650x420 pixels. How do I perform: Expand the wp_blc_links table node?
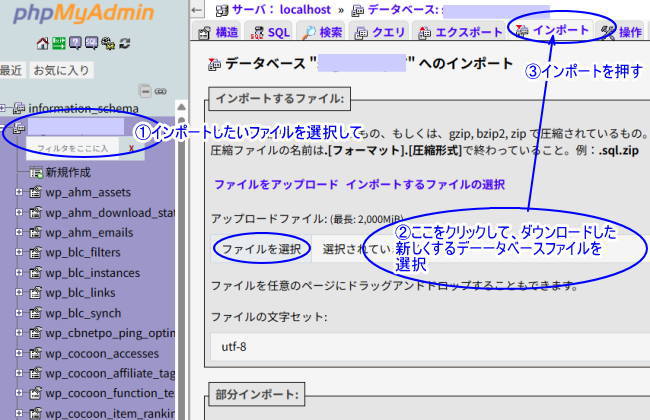pyautogui.click(x=19, y=292)
